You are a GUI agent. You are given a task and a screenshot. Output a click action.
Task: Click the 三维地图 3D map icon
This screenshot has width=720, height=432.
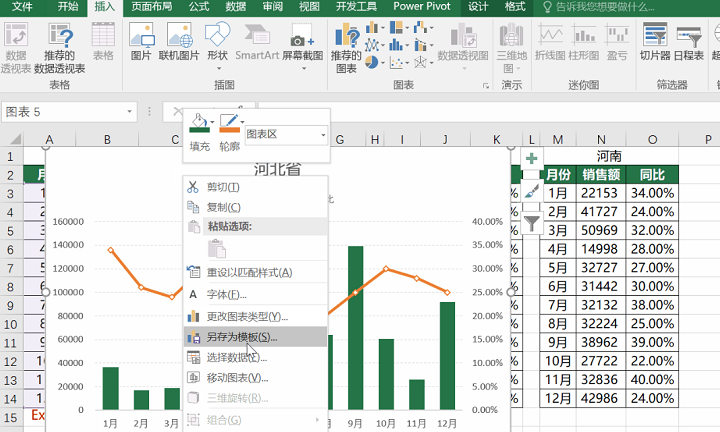coord(511,46)
